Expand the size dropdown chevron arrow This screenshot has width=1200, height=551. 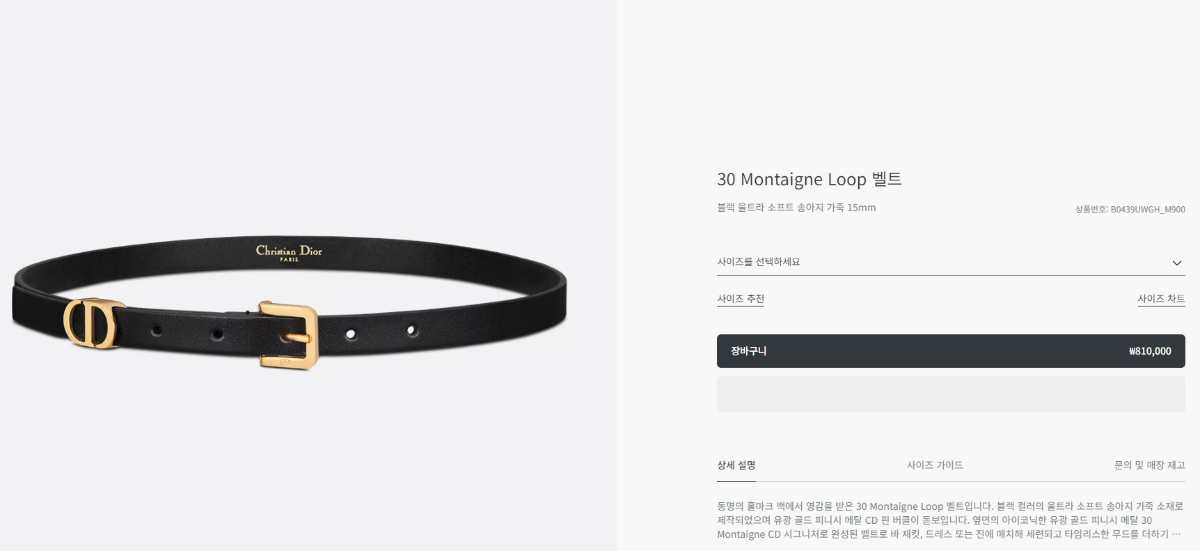tap(1177, 263)
